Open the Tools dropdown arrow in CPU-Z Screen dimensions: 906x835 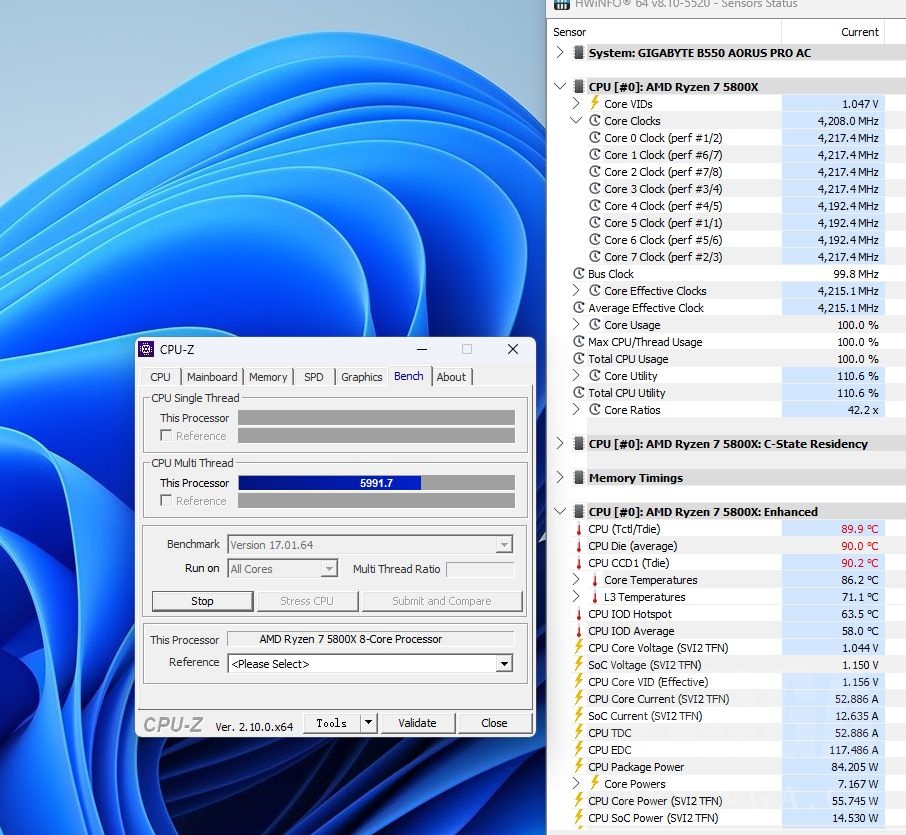pyautogui.click(x=368, y=723)
